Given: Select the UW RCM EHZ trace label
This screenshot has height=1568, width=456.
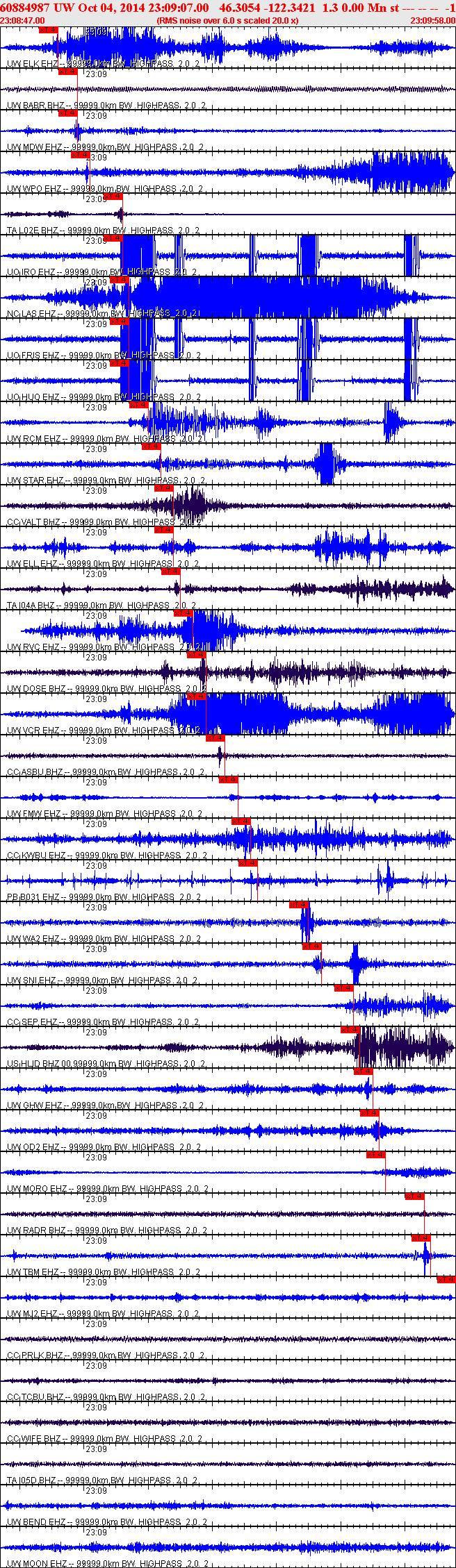Looking at the screenshot, I should click(105, 439).
